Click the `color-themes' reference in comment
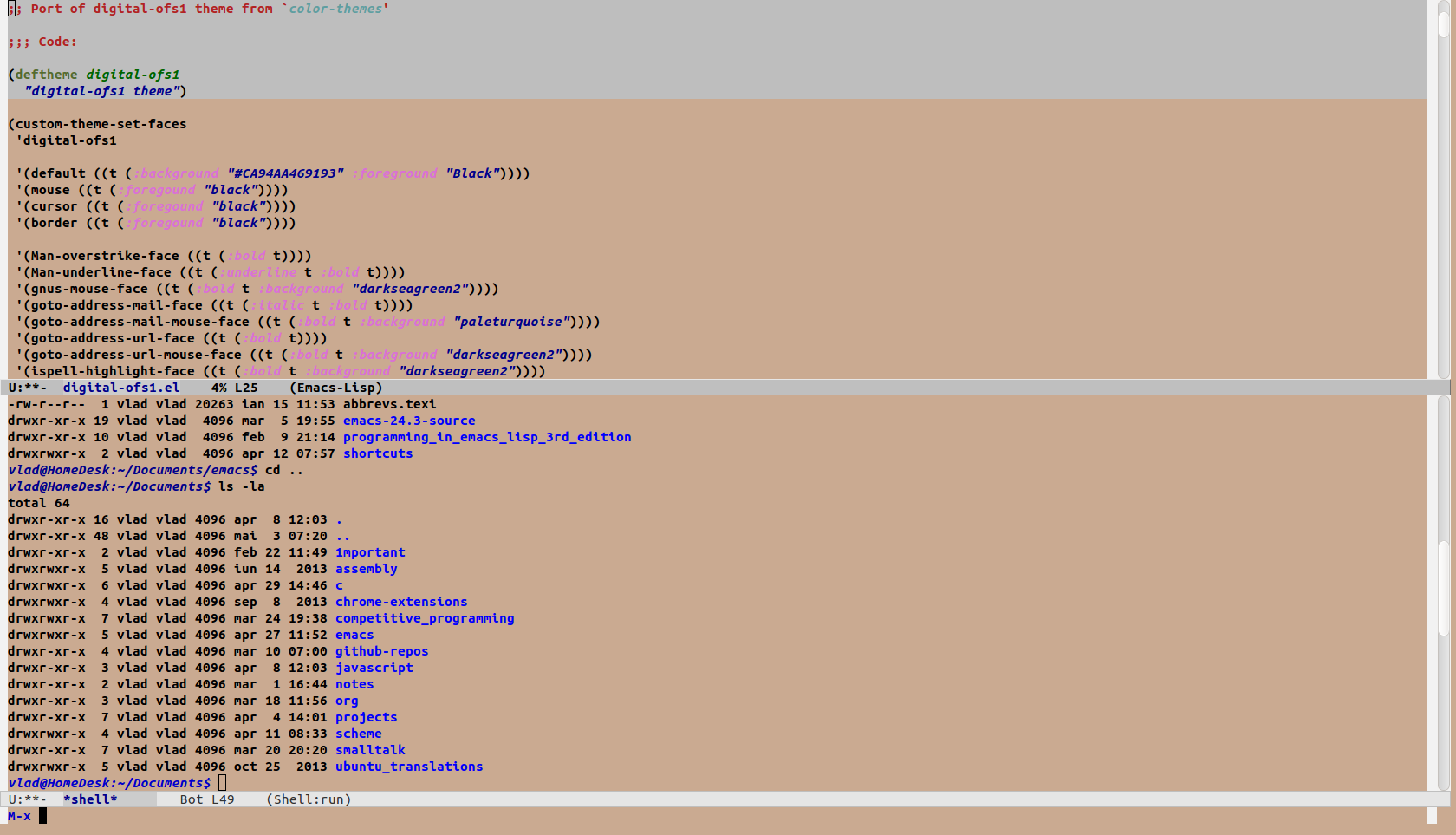The height and width of the screenshot is (835, 1456). pos(335,9)
